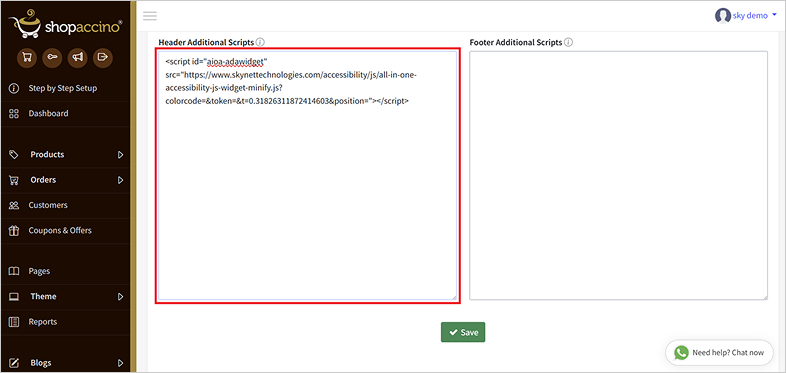Viewport: 786px width, 373px height.
Task: Click the WhatsApp icon in chat bubble
Action: [x=681, y=352]
